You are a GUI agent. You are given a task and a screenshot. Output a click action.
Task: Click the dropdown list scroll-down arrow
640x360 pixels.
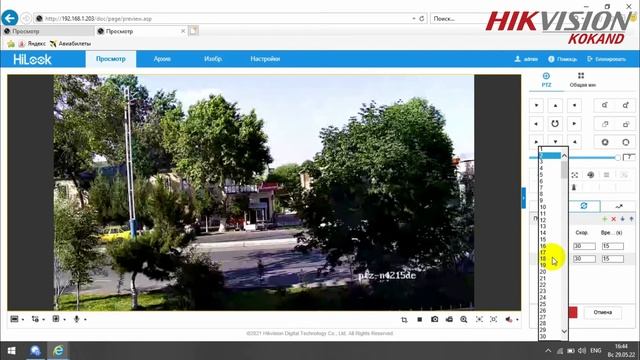(x=564, y=331)
